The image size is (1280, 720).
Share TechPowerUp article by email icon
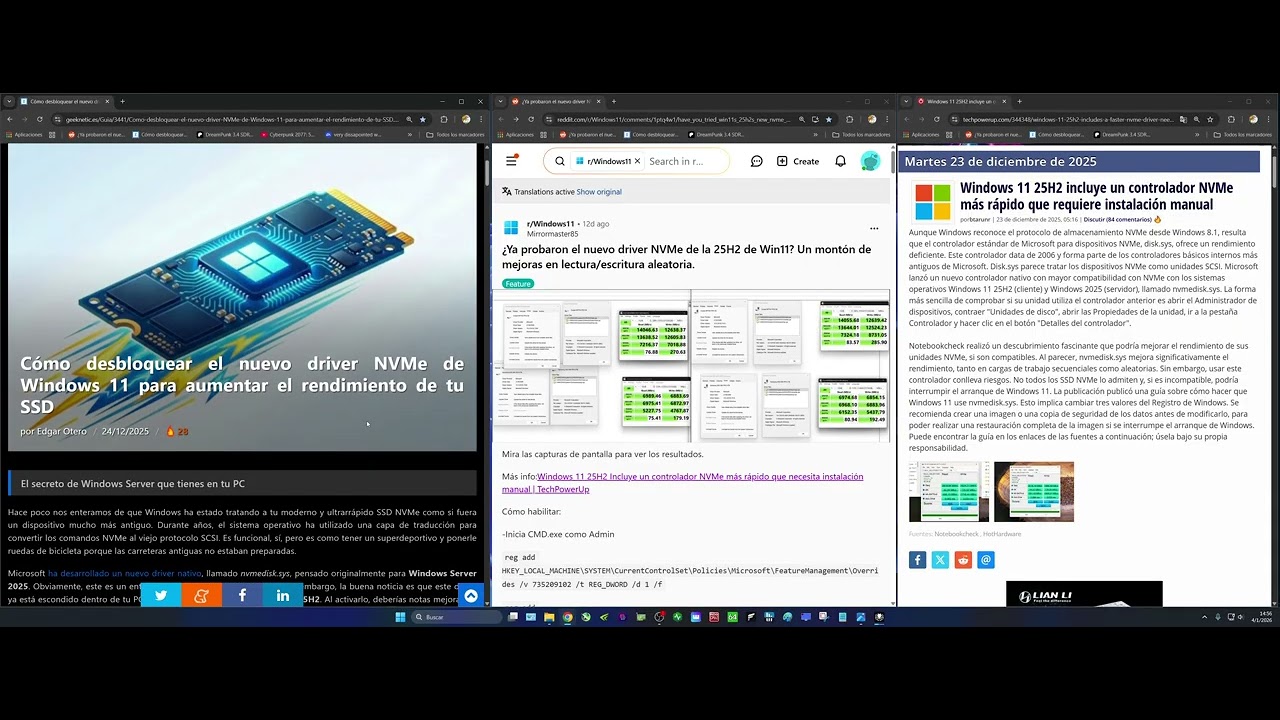click(986, 560)
